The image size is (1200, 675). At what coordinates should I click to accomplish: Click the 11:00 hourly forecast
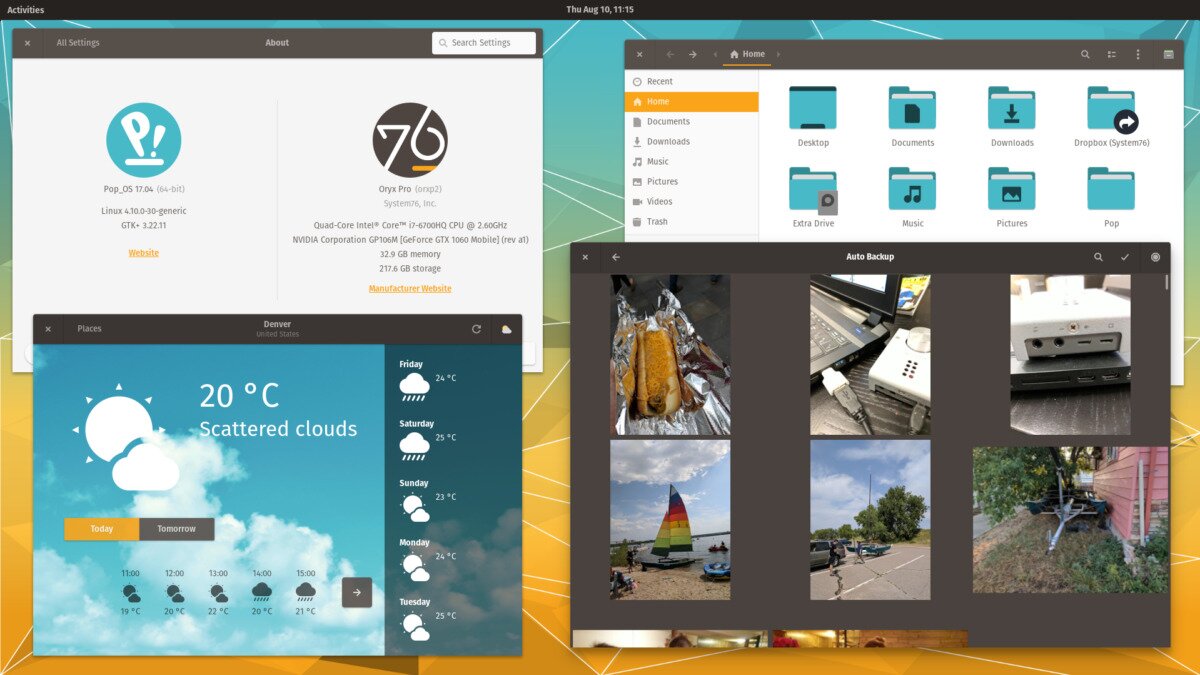pyautogui.click(x=131, y=592)
